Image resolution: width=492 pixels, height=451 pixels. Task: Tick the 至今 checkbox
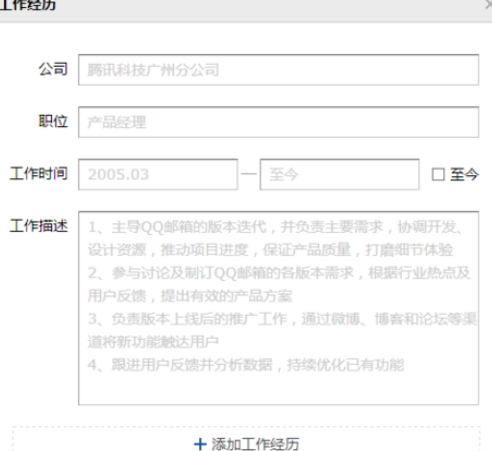click(438, 174)
